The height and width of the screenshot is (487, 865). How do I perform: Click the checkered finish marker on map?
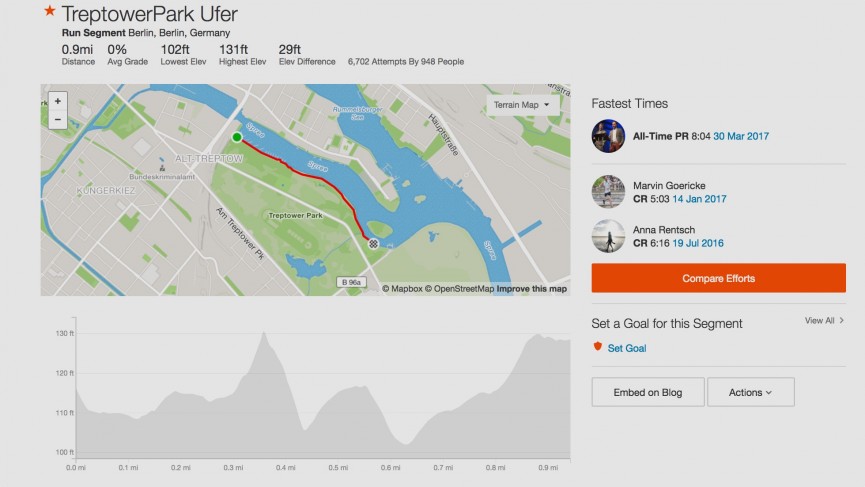(x=373, y=243)
